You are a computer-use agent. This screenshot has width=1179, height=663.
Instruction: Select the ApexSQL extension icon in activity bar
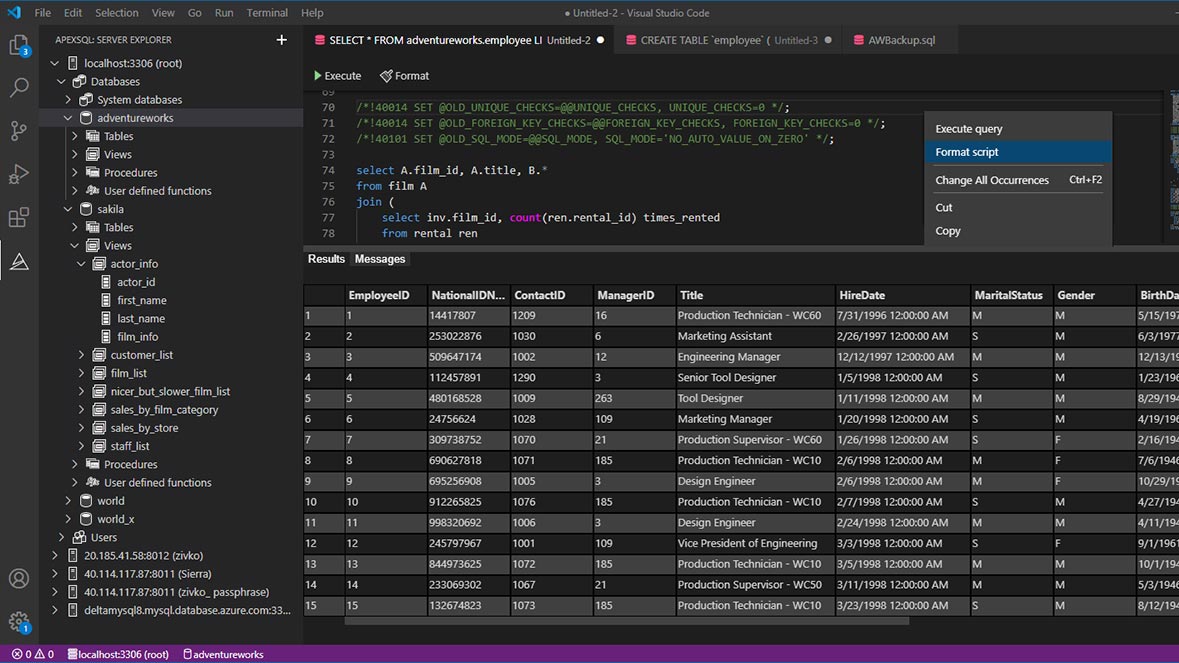[21, 262]
